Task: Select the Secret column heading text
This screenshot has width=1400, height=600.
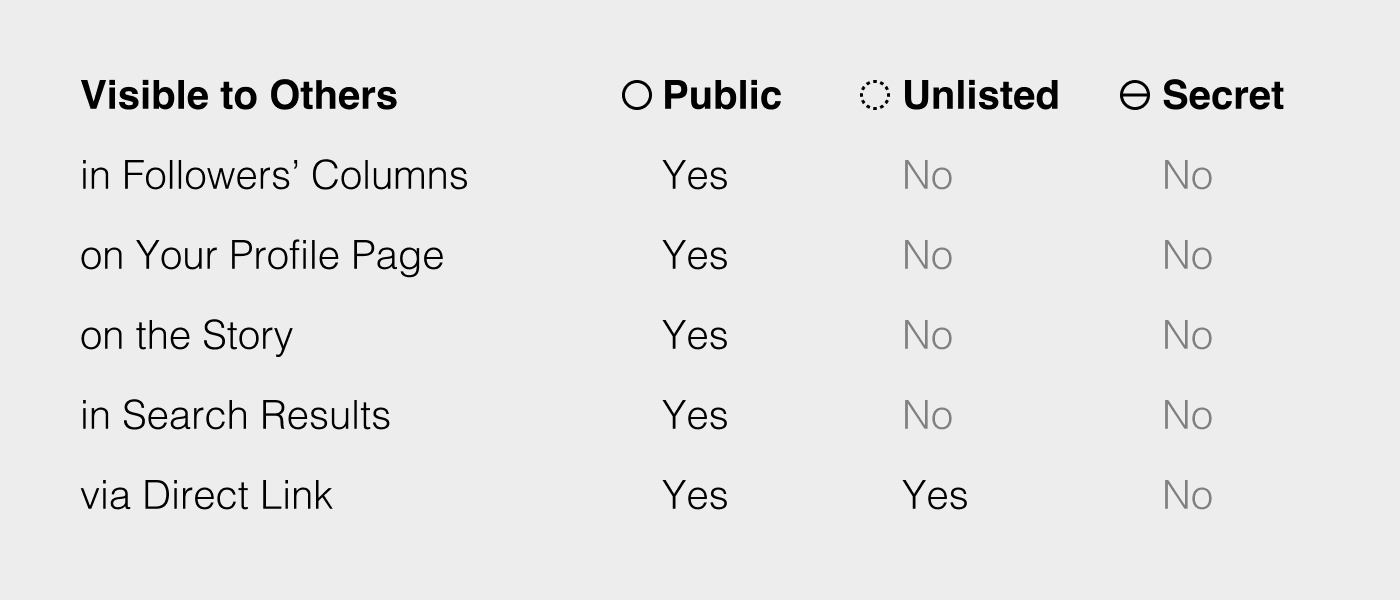Action: tap(1222, 96)
